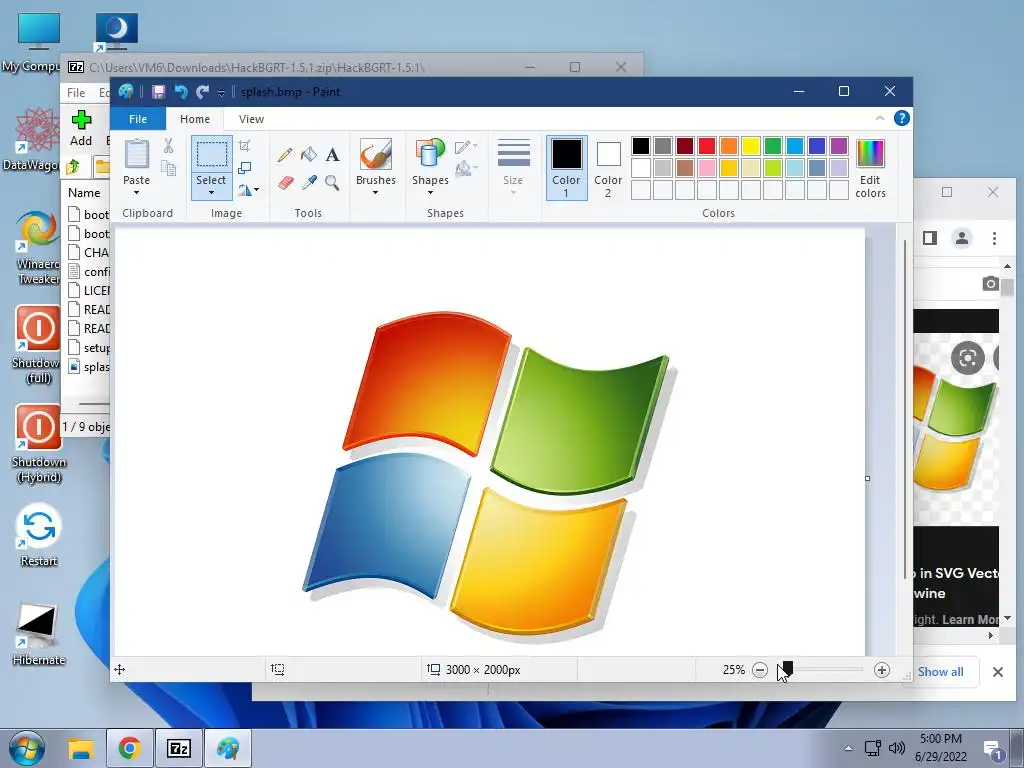Screen dimensions: 1024x768
Task: Click the up-folder icon in 7-Zip
Action: click(x=73, y=167)
